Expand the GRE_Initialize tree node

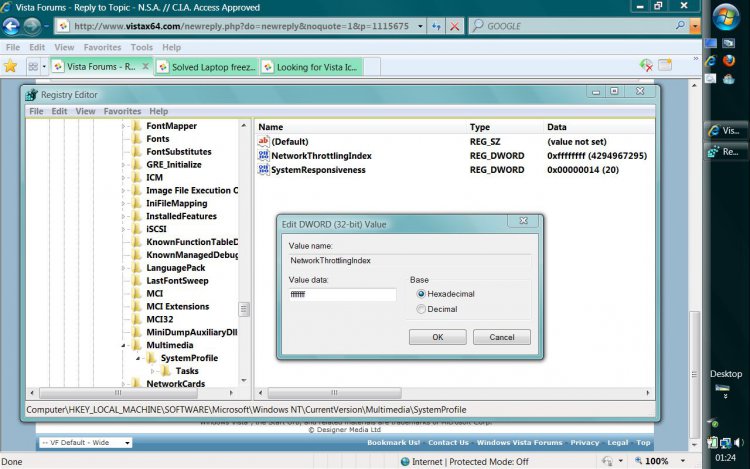pyautogui.click(x=123, y=164)
